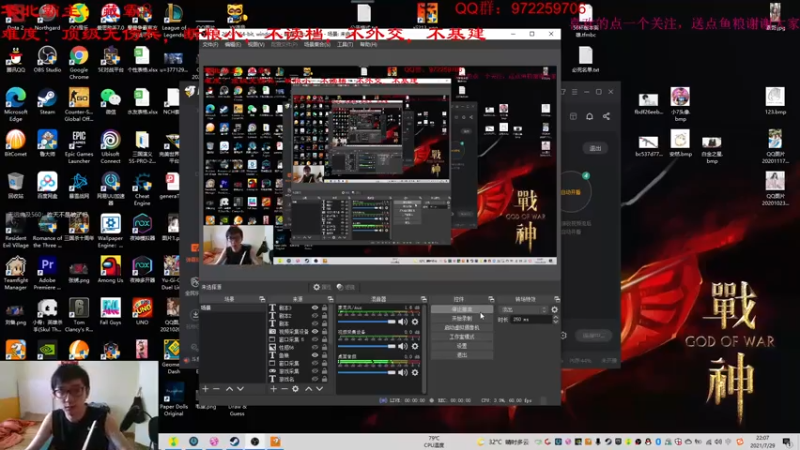The height and width of the screenshot is (450, 800).
Task: Click the 退出 exit button in OBS controls
Action: [462, 355]
